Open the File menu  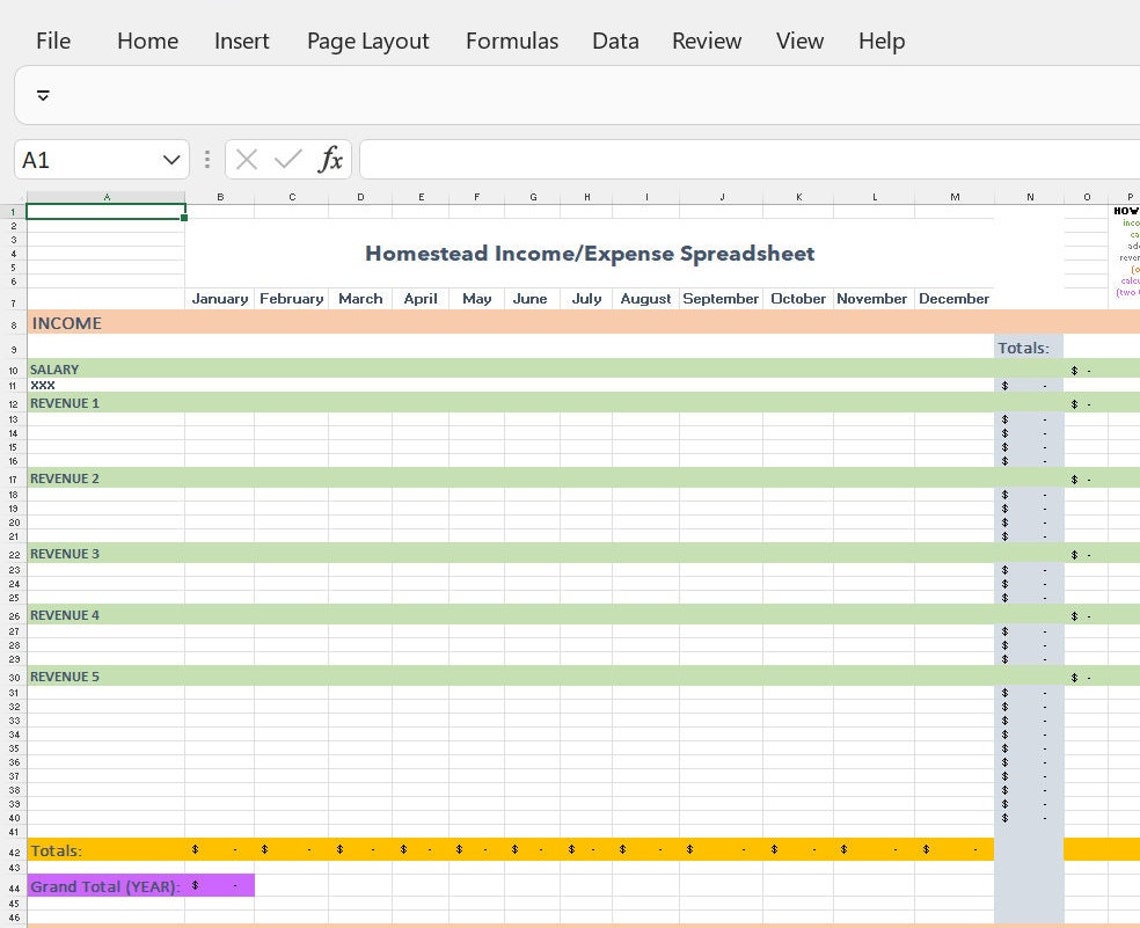53,41
